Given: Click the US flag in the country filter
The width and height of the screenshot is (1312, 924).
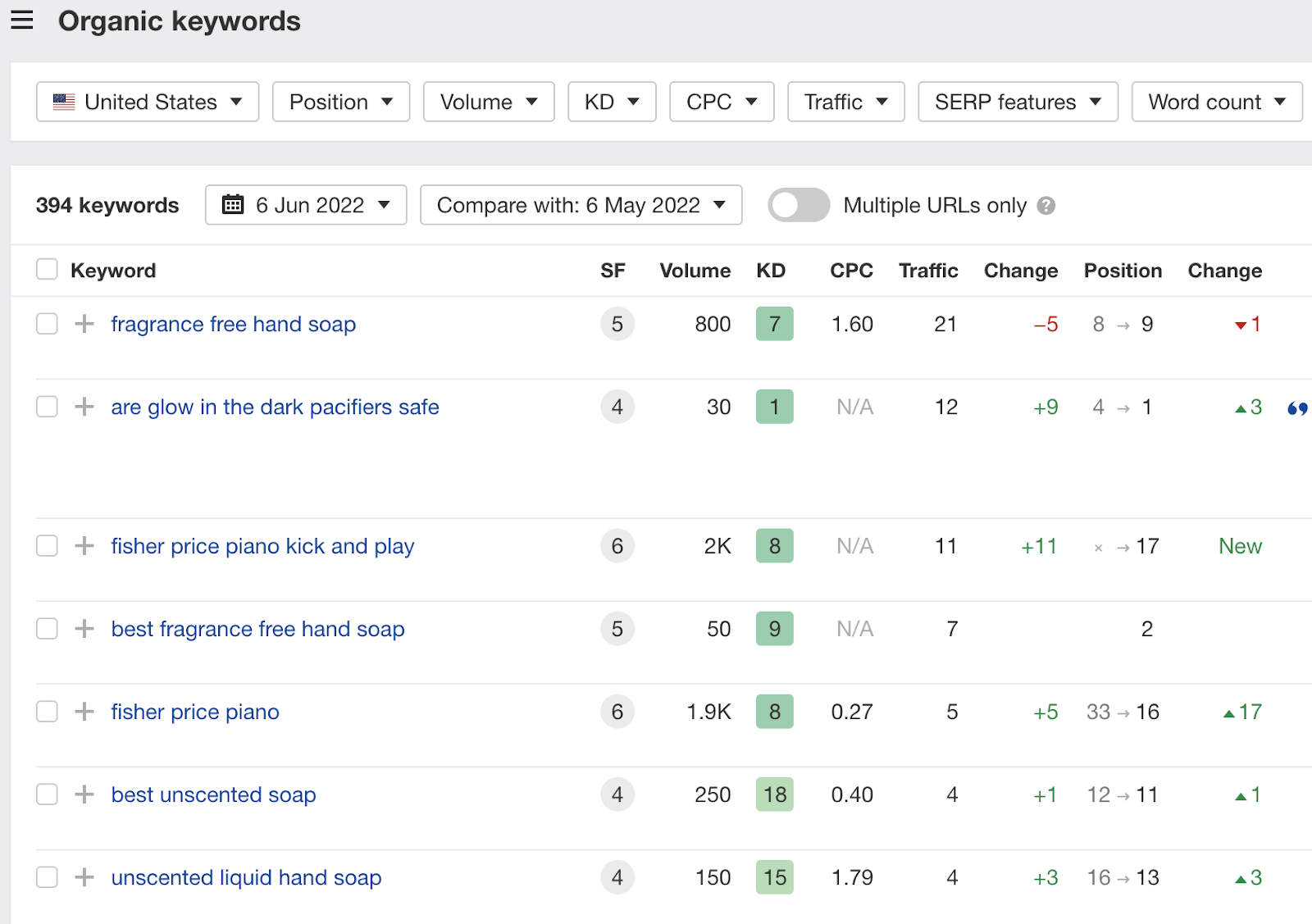Looking at the screenshot, I should click(64, 102).
